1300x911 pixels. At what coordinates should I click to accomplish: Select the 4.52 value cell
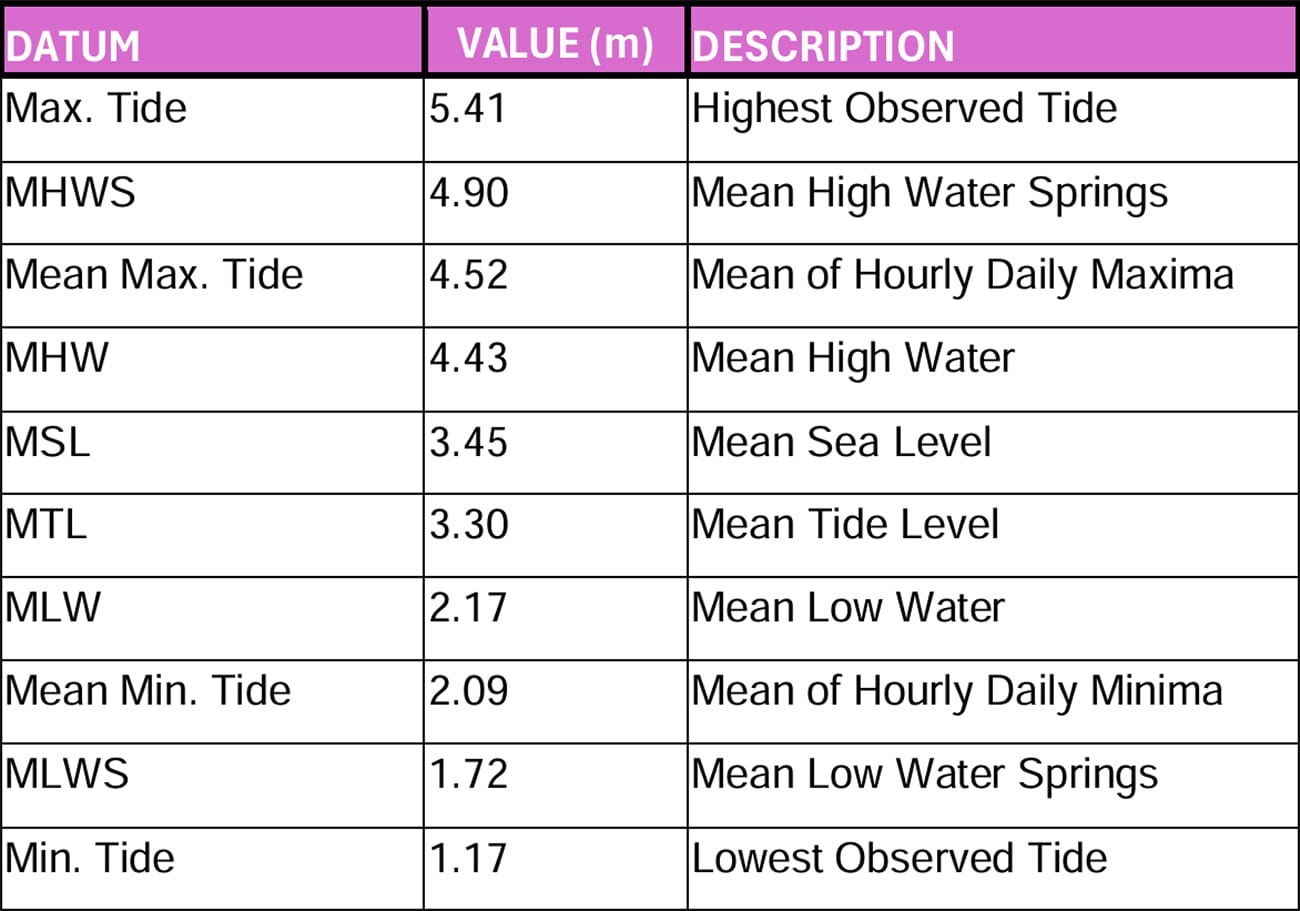click(x=468, y=275)
